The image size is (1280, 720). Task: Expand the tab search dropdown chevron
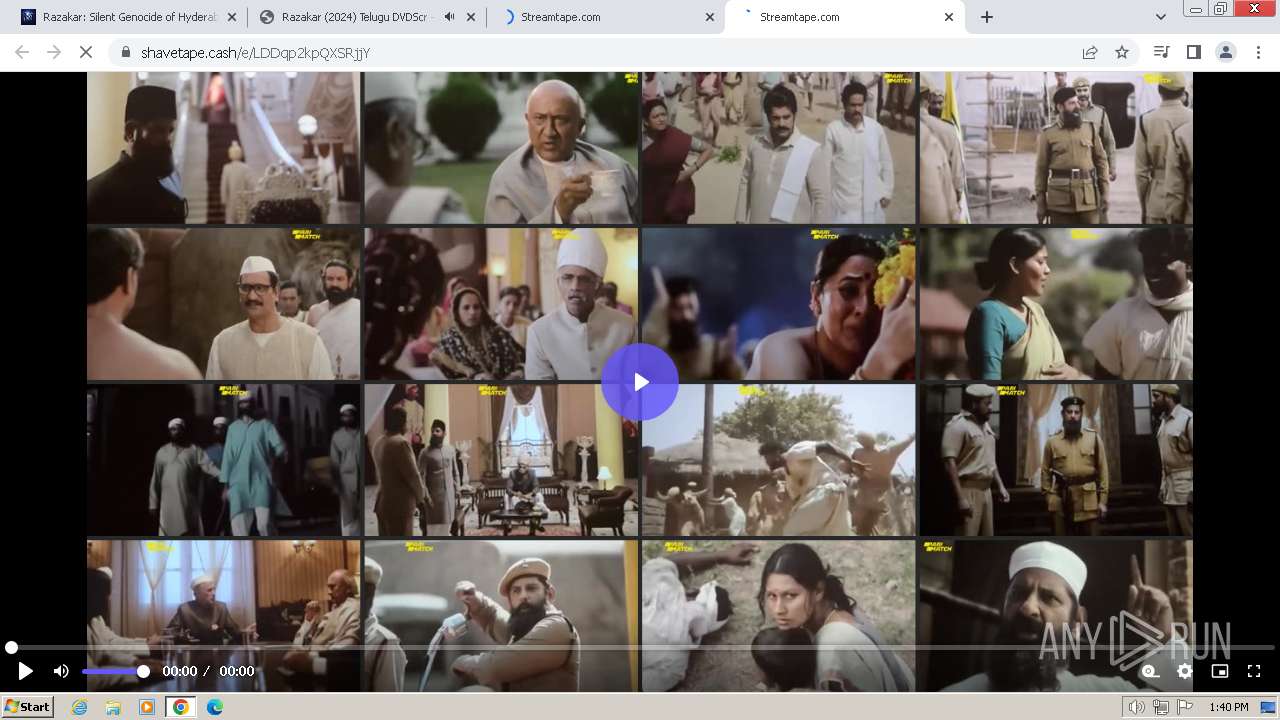1160,17
